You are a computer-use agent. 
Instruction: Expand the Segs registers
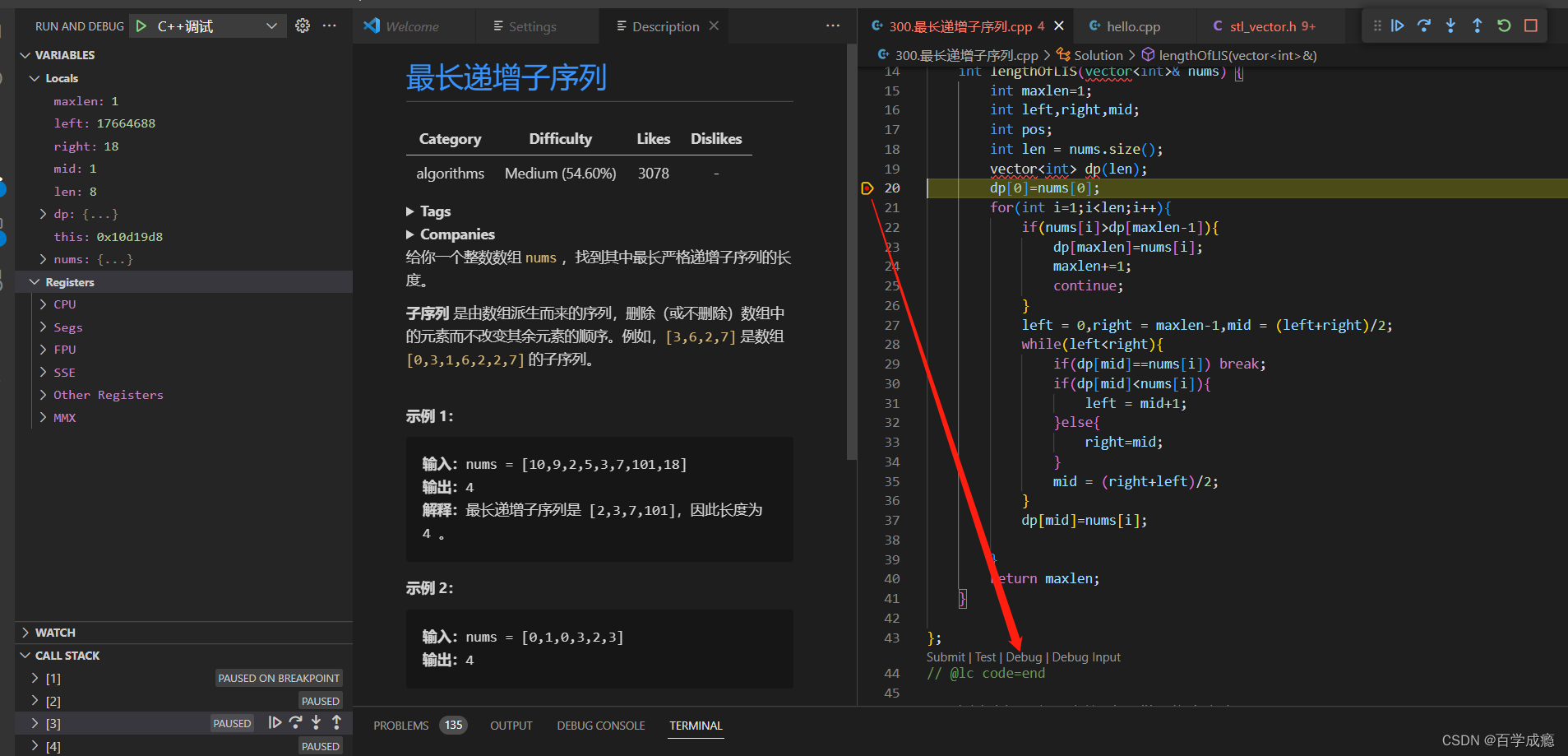[43, 327]
